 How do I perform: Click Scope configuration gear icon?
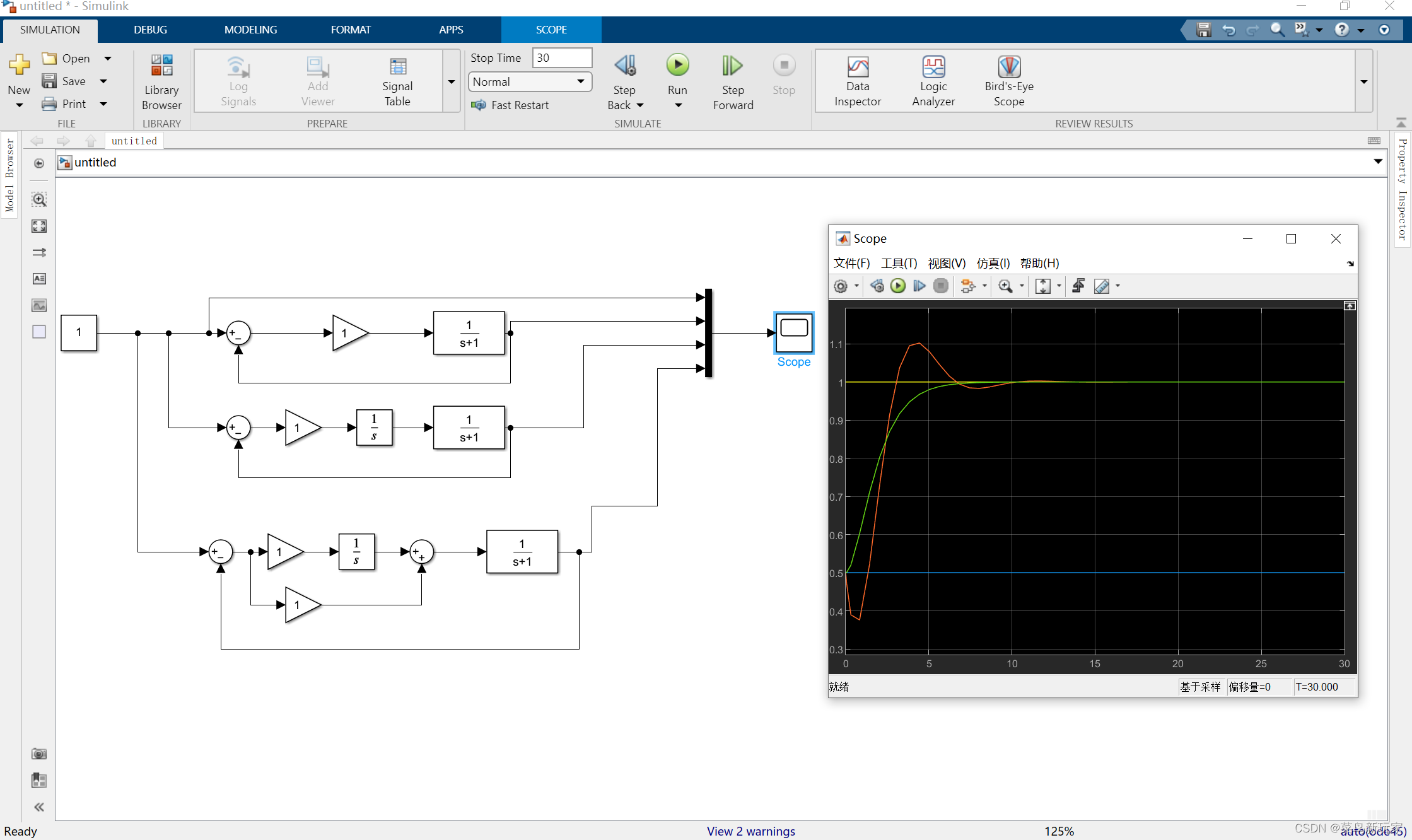pos(840,286)
